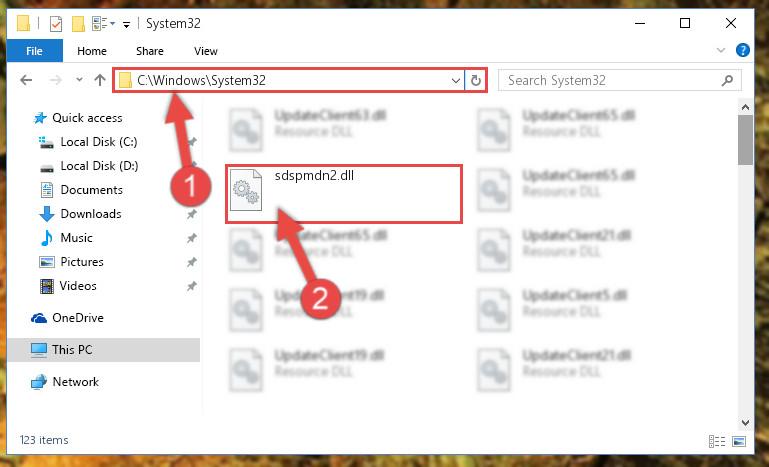This screenshot has height=467, width=769.
Task: Click the Search System32 input field
Action: (613, 80)
